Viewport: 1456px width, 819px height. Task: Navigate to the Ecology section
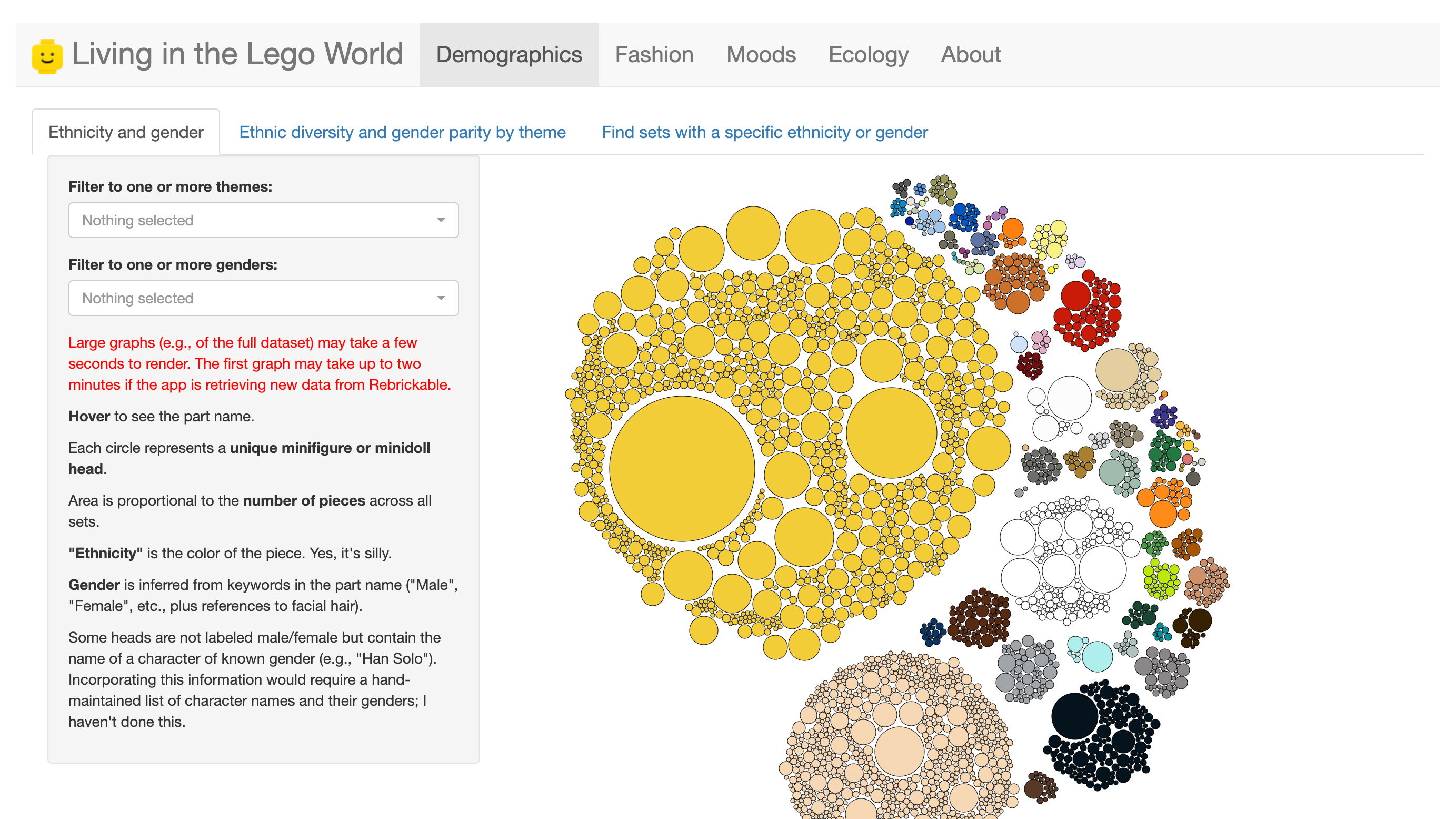pyautogui.click(x=867, y=55)
